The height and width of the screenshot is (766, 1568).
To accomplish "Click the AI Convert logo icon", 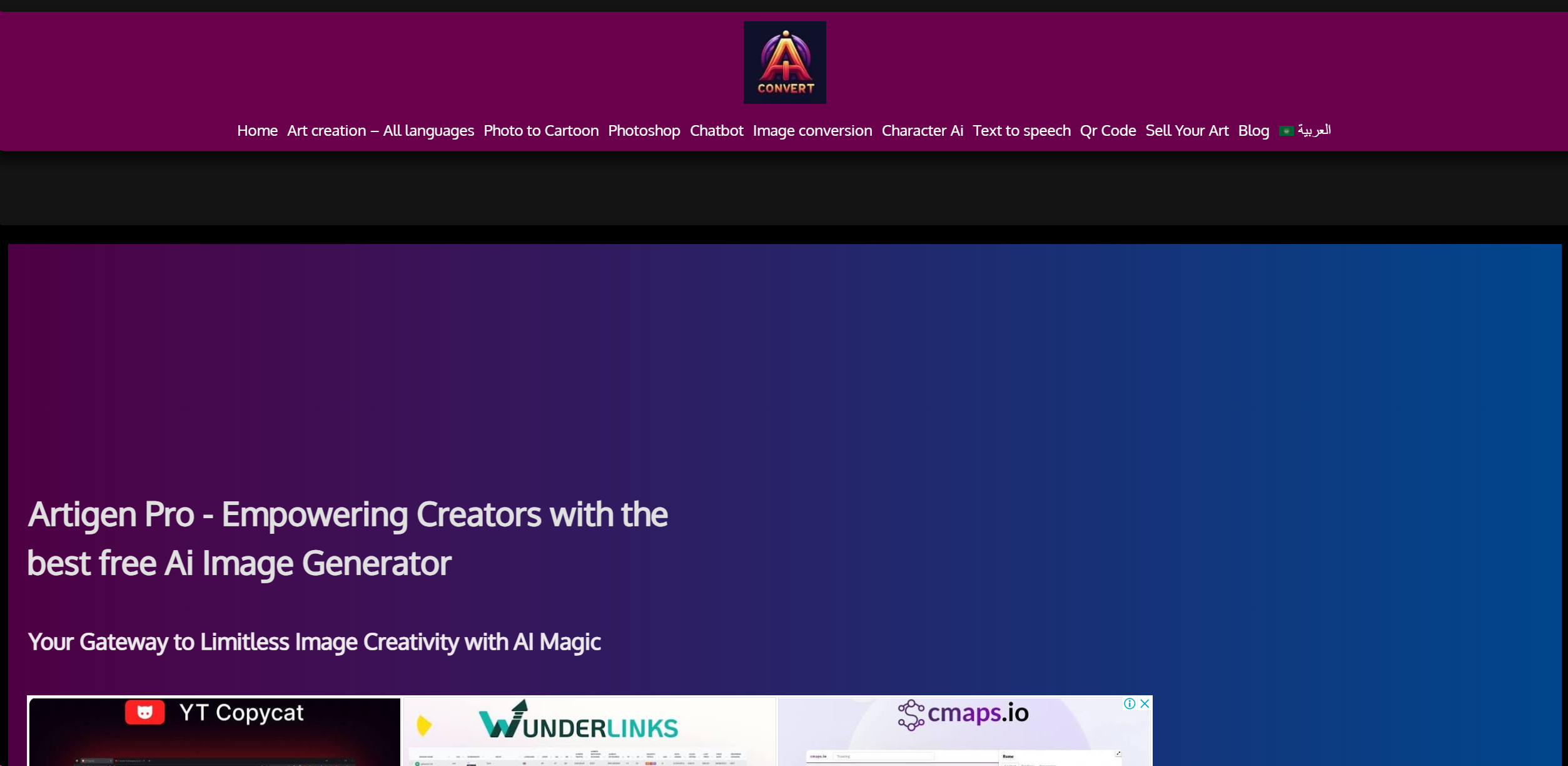I will pyautogui.click(x=784, y=62).
